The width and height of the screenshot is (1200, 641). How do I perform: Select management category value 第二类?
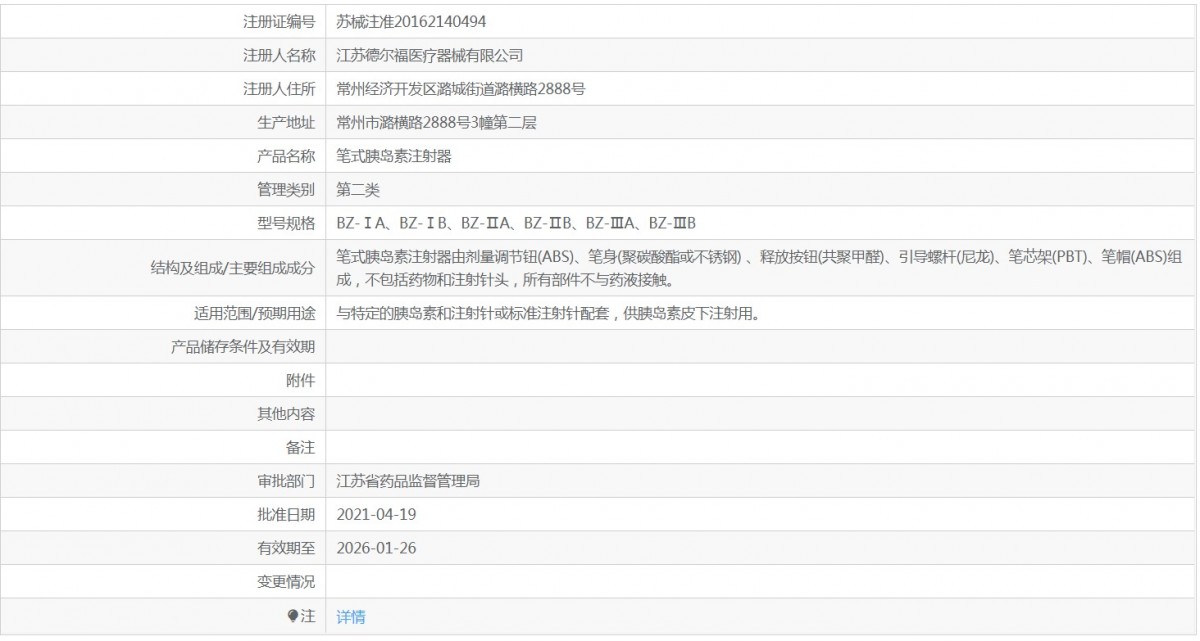click(358, 189)
